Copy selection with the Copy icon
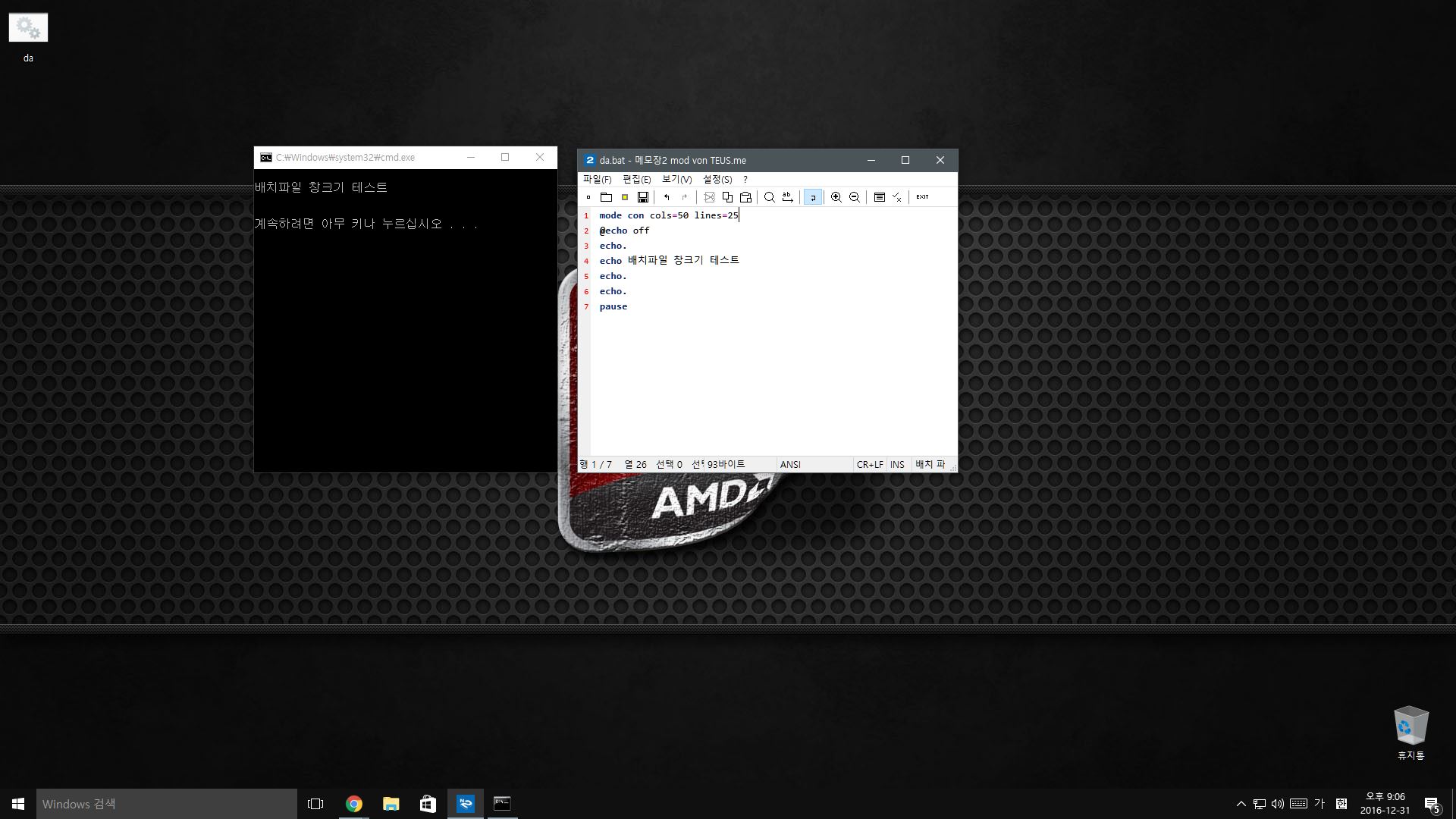 pos(727,197)
